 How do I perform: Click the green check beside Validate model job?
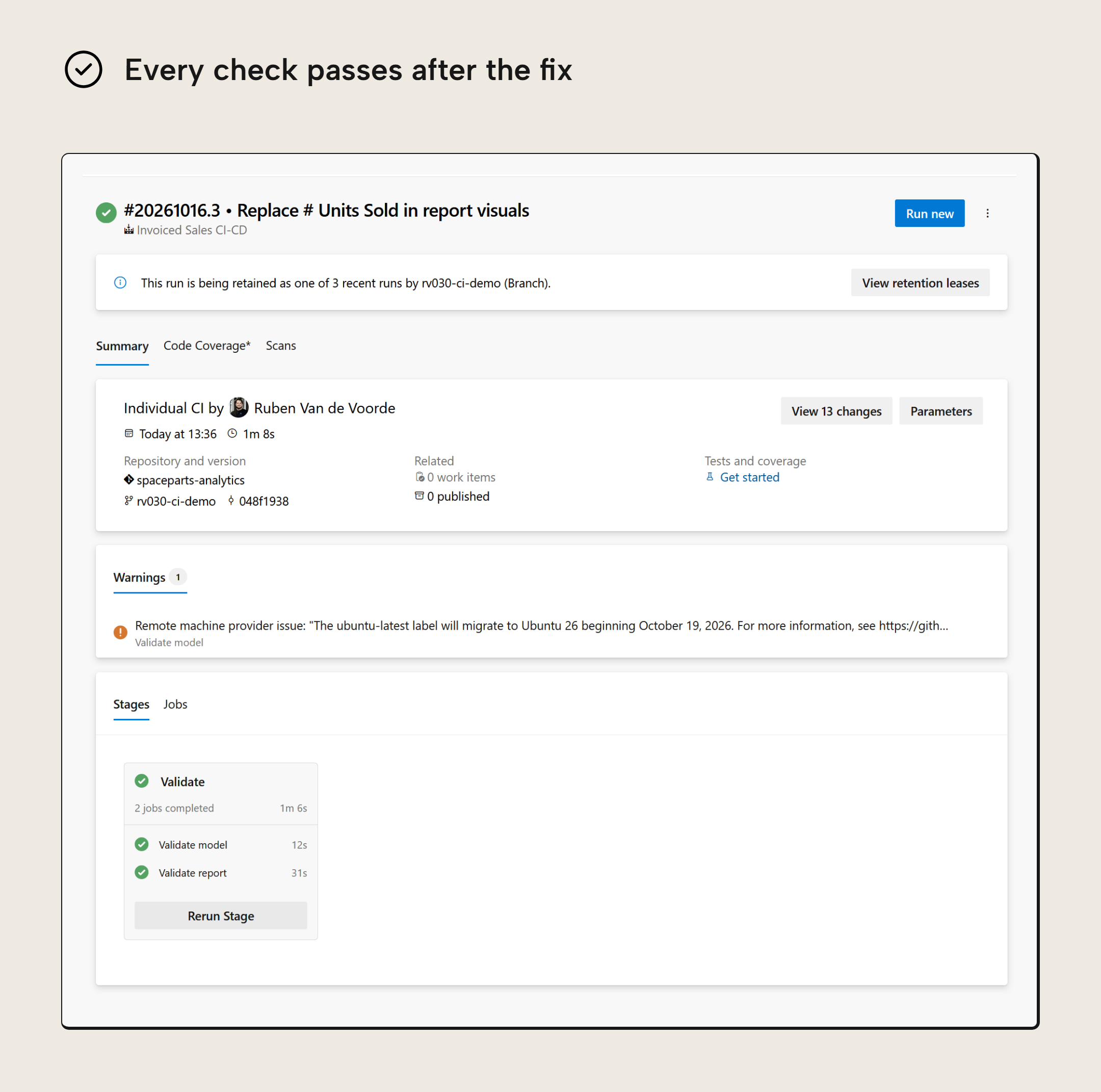tap(142, 844)
